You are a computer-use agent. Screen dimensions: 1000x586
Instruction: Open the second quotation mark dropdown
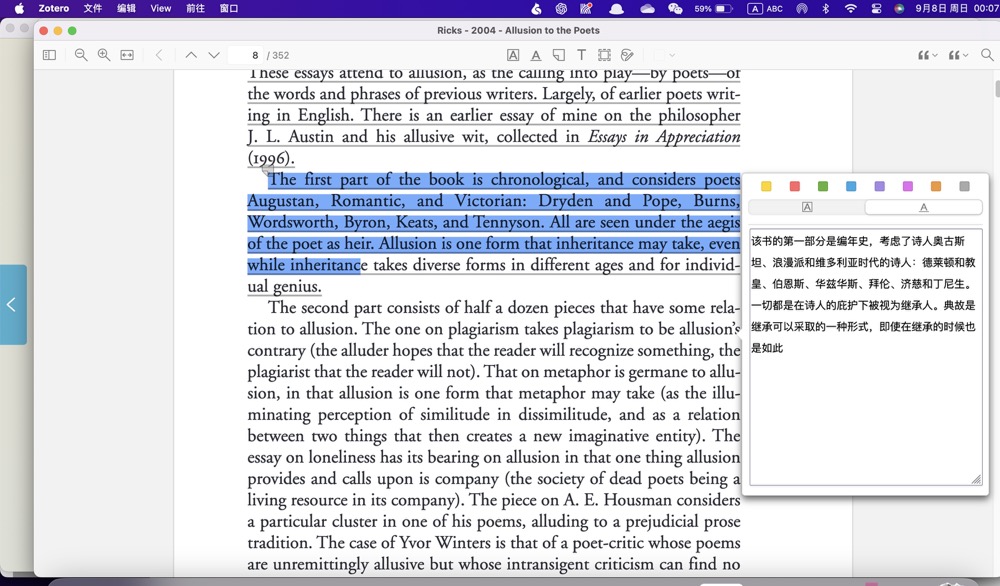coord(959,55)
